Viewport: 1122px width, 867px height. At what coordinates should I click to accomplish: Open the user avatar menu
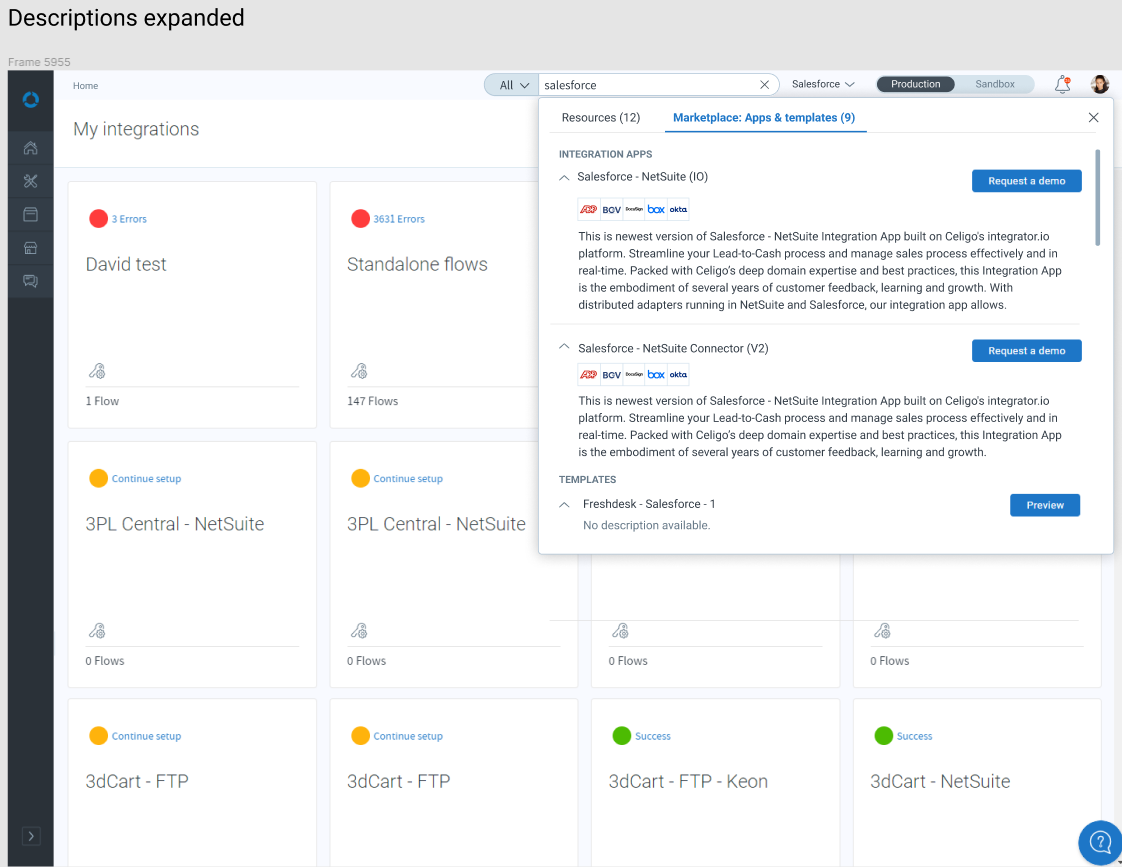1100,85
